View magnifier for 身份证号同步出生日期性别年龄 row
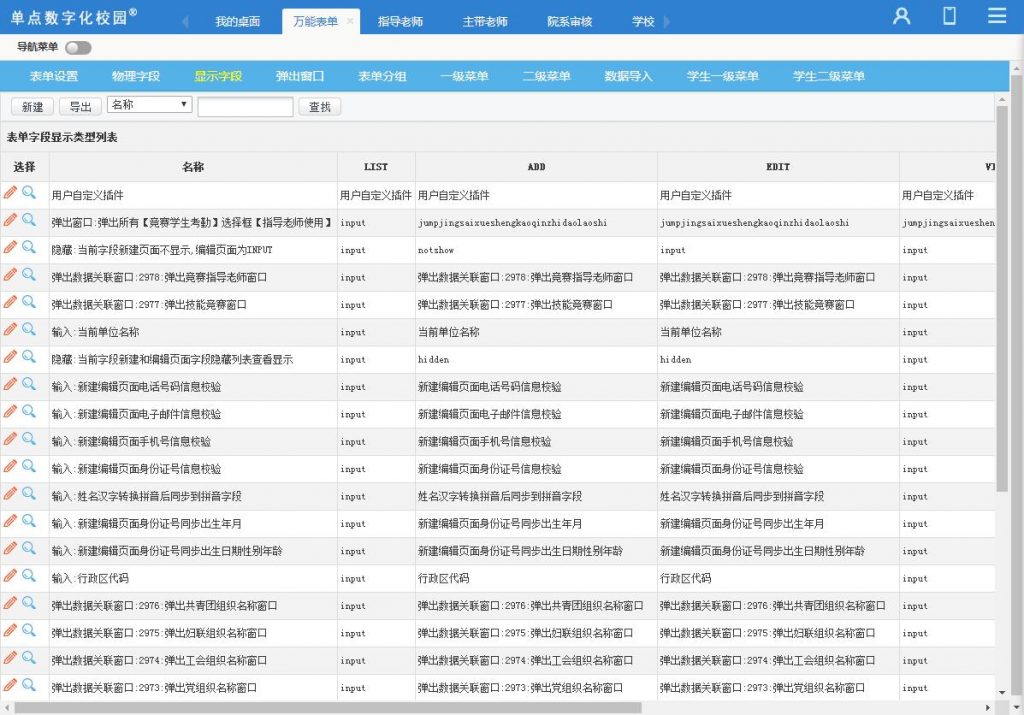 coord(29,548)
